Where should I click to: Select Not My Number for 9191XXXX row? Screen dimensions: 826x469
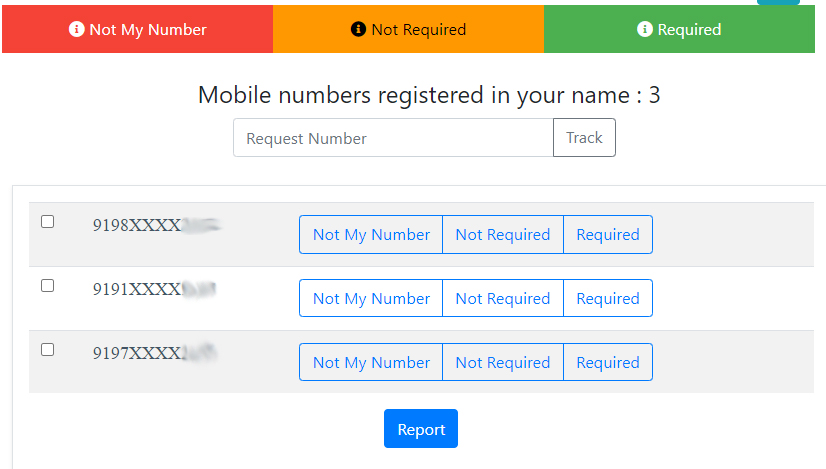coord(371,298)
